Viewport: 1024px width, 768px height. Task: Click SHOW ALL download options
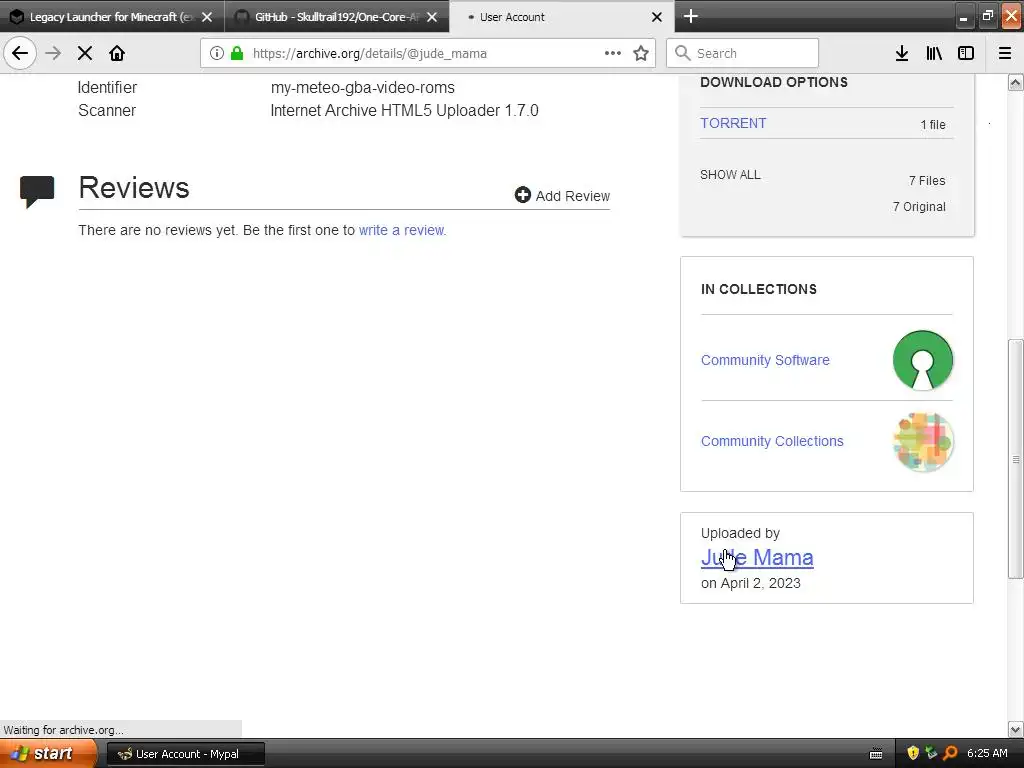click(x=730, y=174)
